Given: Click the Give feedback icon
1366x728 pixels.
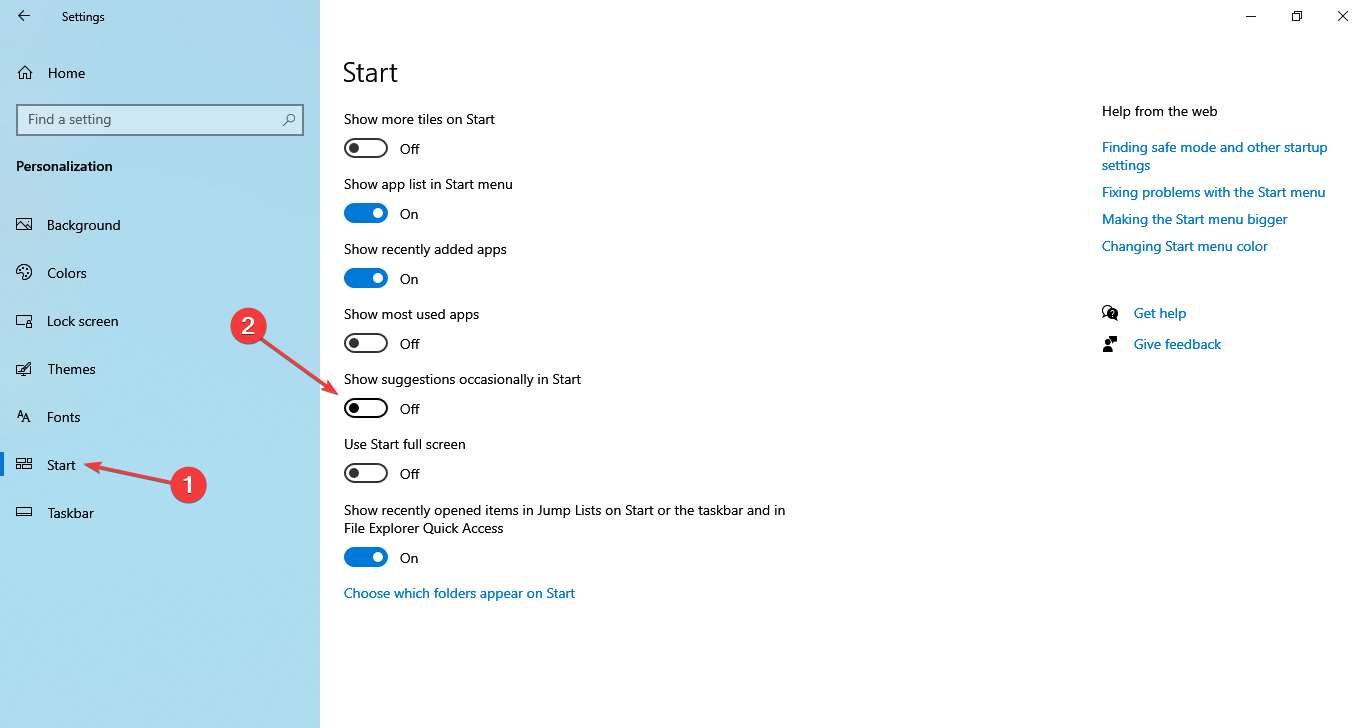Looking at the screenshot, I should click(x=1110, y=343).
